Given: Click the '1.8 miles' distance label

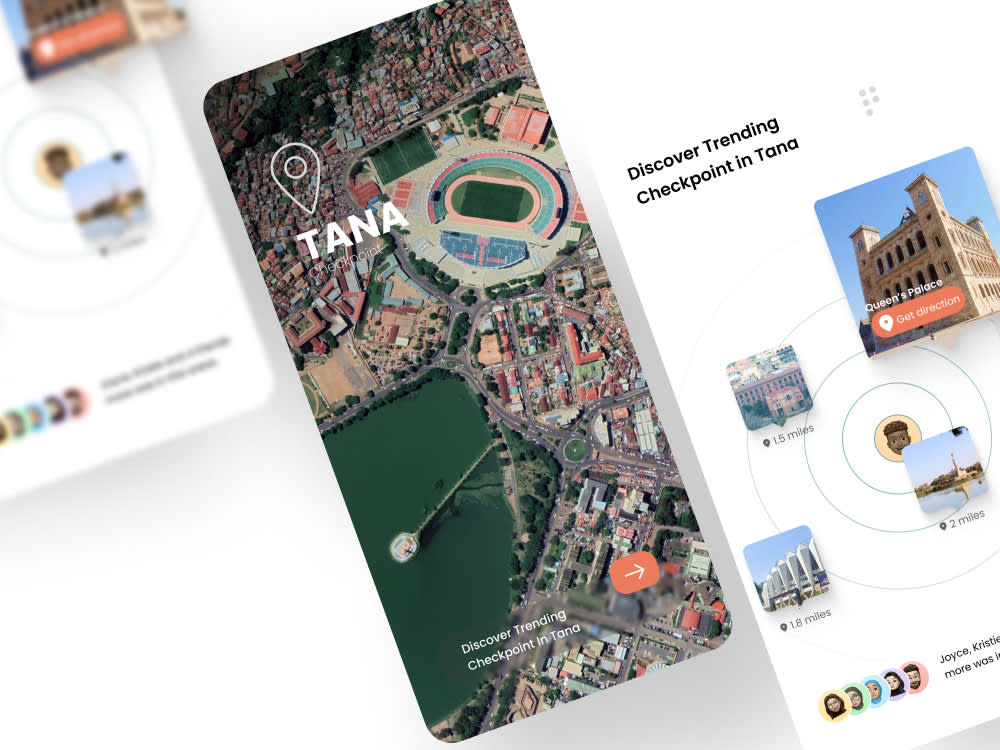Looking at the screenshot, I should 806,619.
